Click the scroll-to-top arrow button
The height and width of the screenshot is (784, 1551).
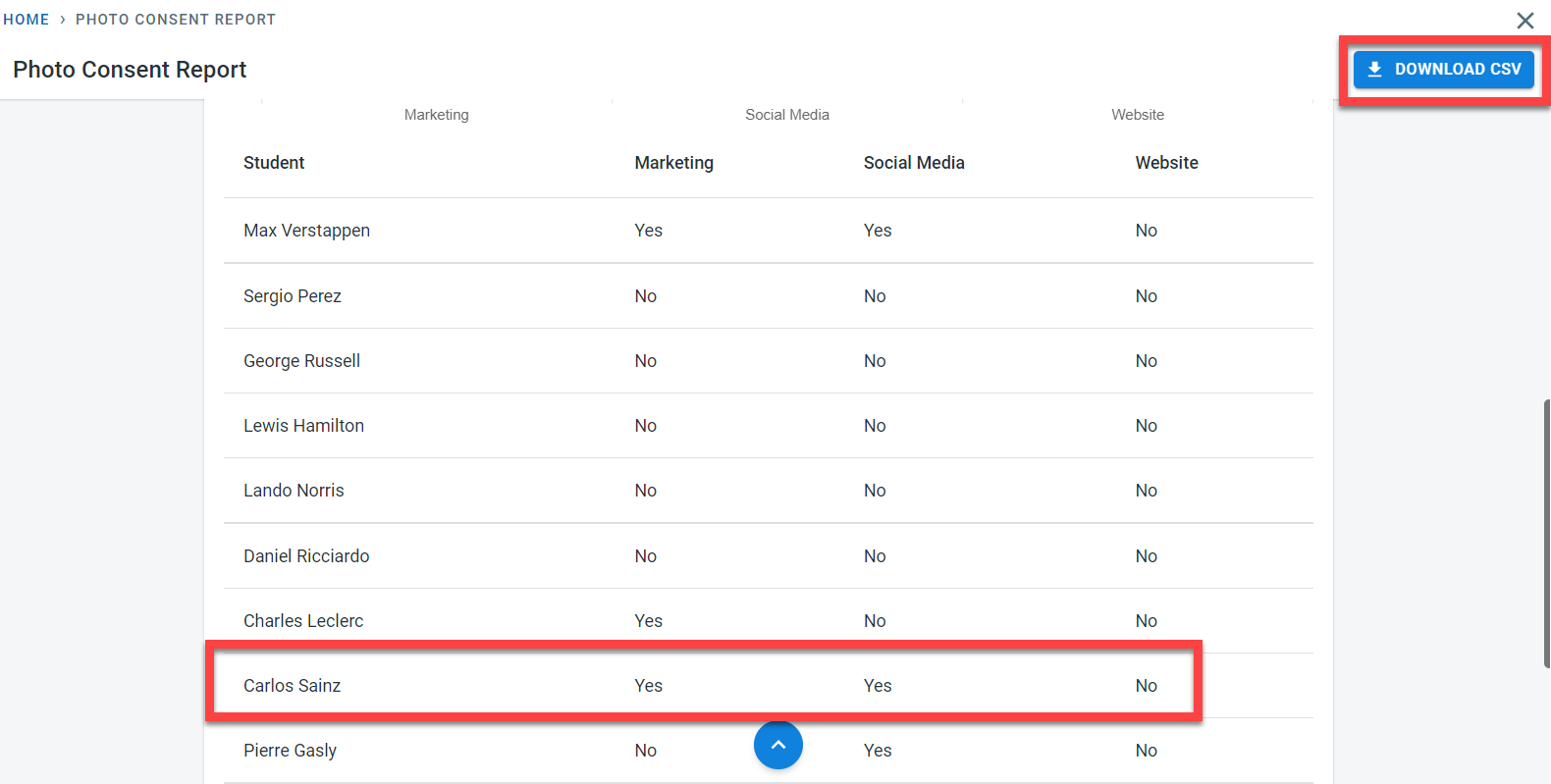coord(777,745)
